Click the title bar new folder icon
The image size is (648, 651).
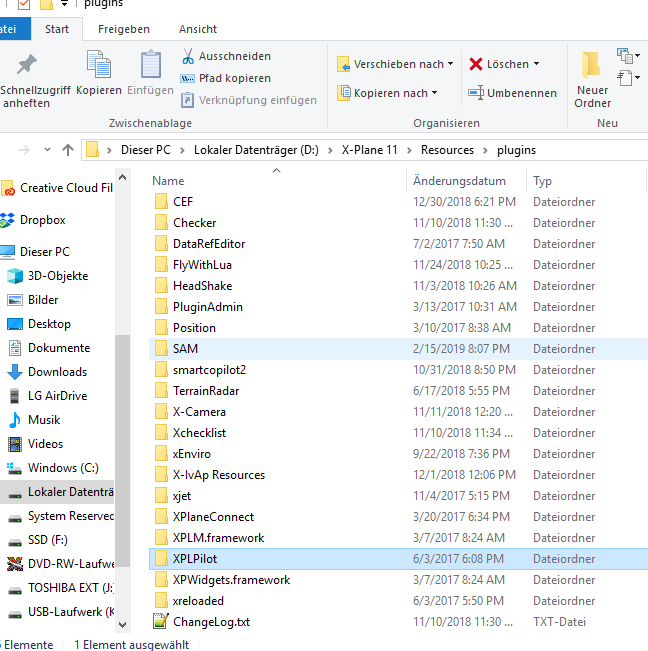coord(46,5)
